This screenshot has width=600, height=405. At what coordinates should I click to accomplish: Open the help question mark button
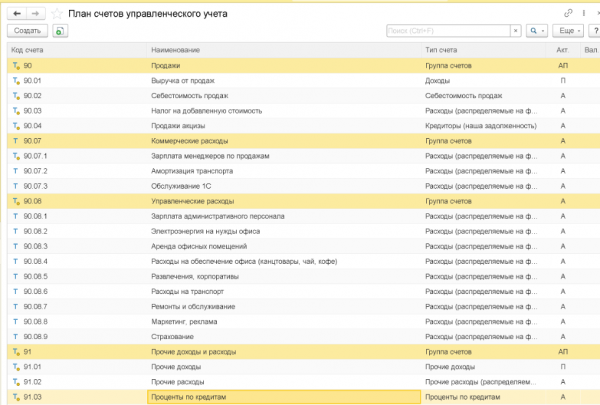(592, 31)
